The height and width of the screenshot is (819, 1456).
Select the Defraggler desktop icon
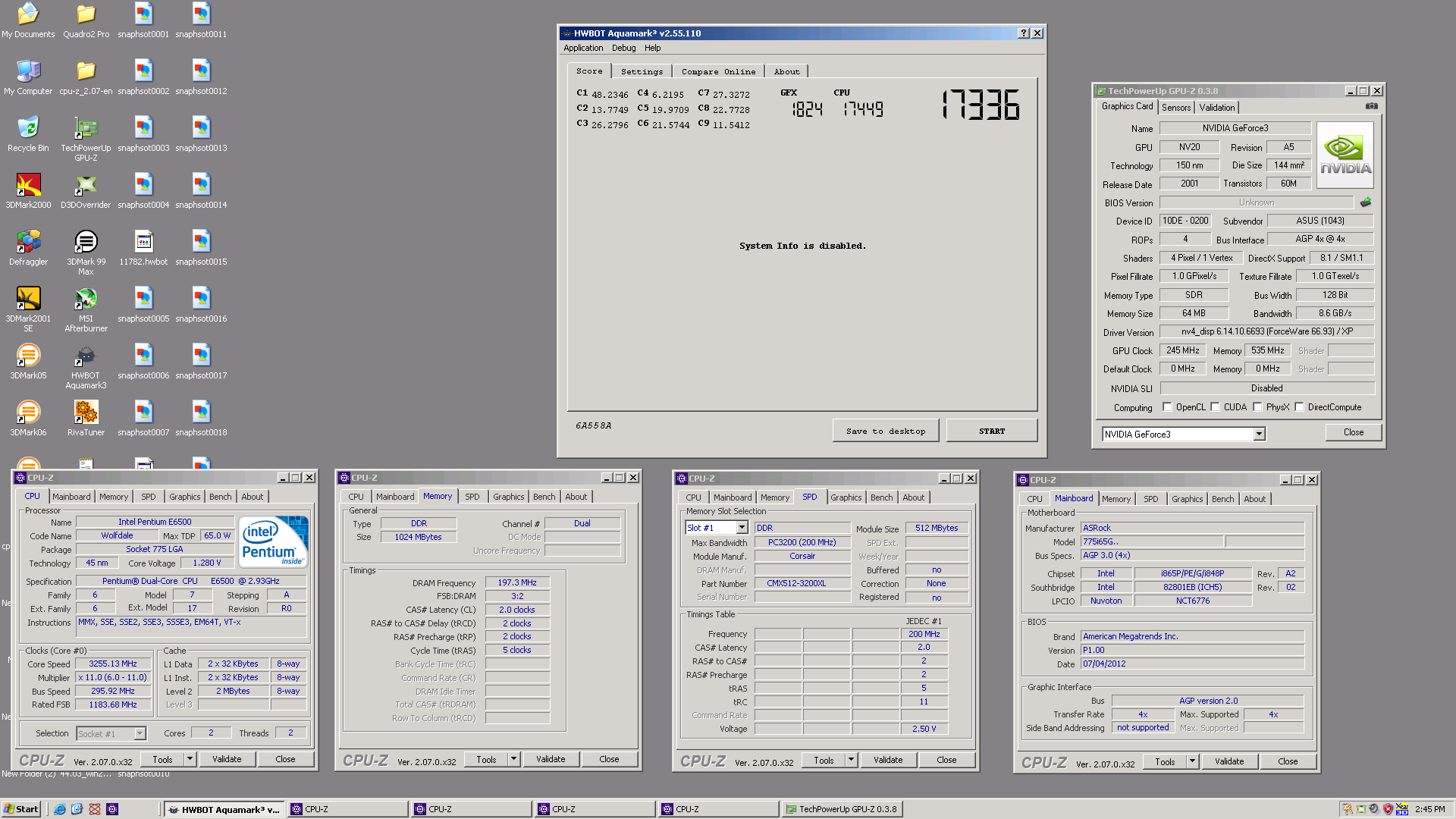click(28, 248)
